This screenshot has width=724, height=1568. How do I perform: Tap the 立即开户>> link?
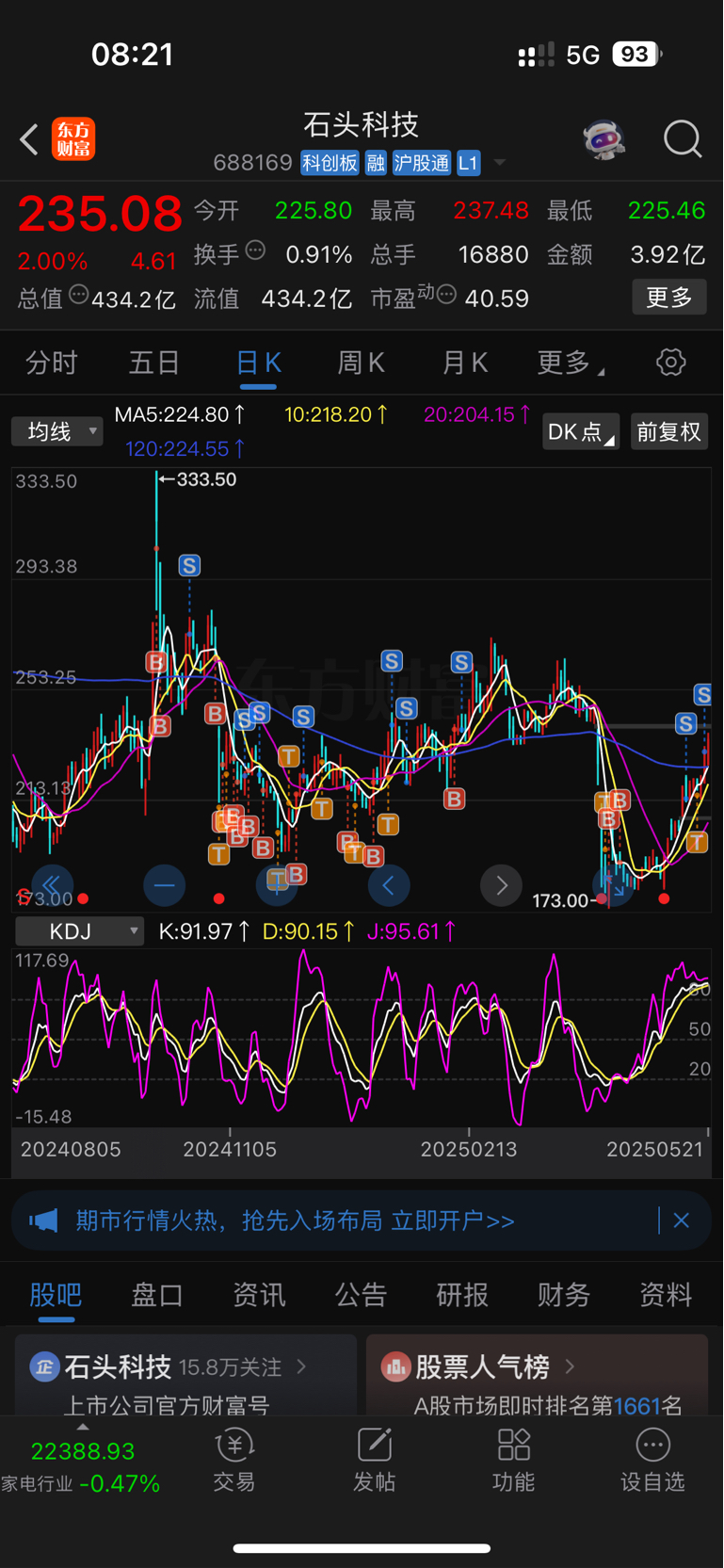point(453,1221)
